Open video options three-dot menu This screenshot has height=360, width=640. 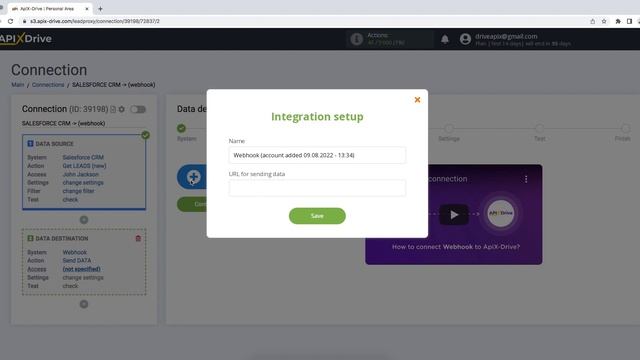(526, 179)
